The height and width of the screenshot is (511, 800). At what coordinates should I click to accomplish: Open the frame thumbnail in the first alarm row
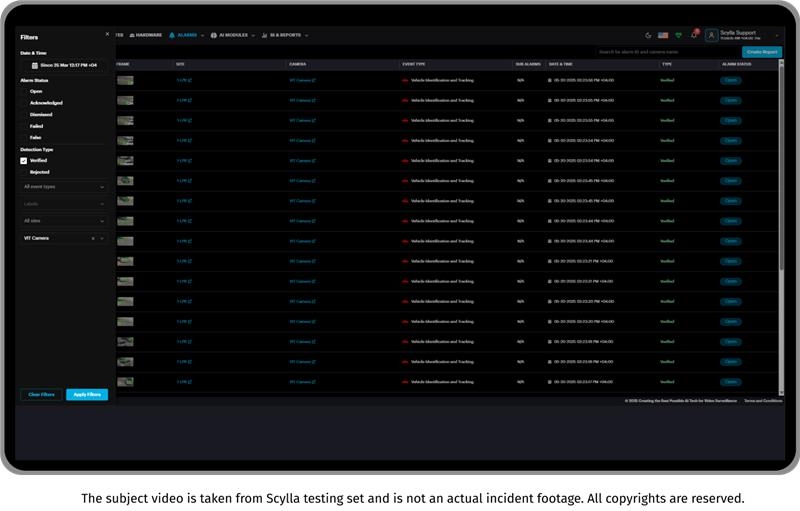click(x=126, y=81)
